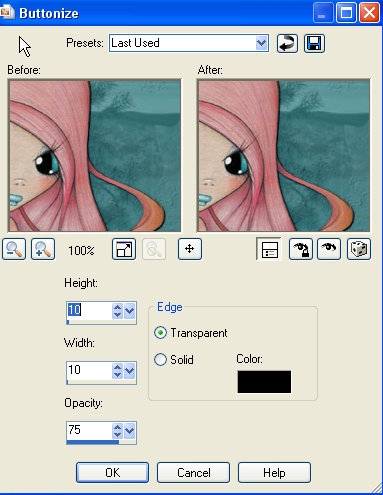Screen dimensions: 383x495
Task: Click the navigate crosshair icon
Action: click(x=190, y=249)
